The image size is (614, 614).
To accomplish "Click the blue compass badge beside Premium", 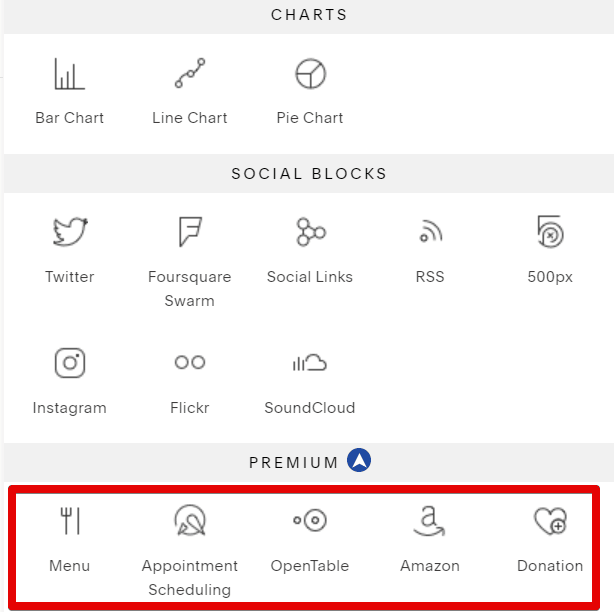I will [x=359, y=461].
